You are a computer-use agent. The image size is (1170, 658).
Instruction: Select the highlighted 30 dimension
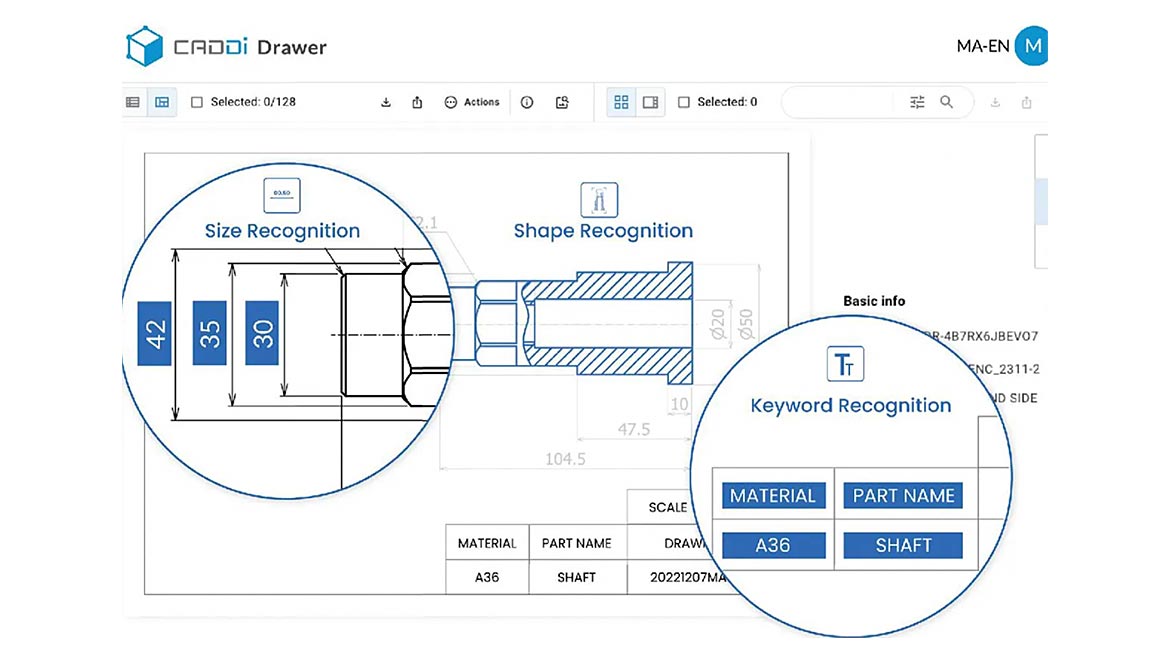coord(262,333)
